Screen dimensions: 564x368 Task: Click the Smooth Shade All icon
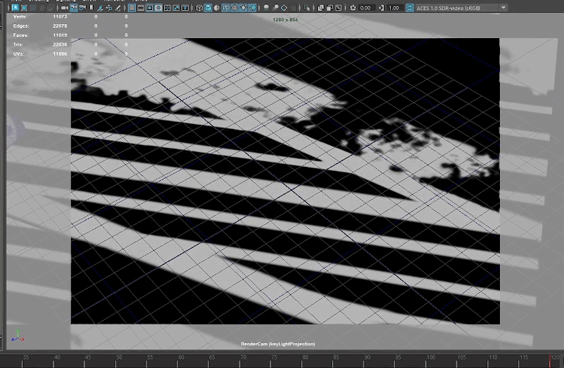(208, 8)
